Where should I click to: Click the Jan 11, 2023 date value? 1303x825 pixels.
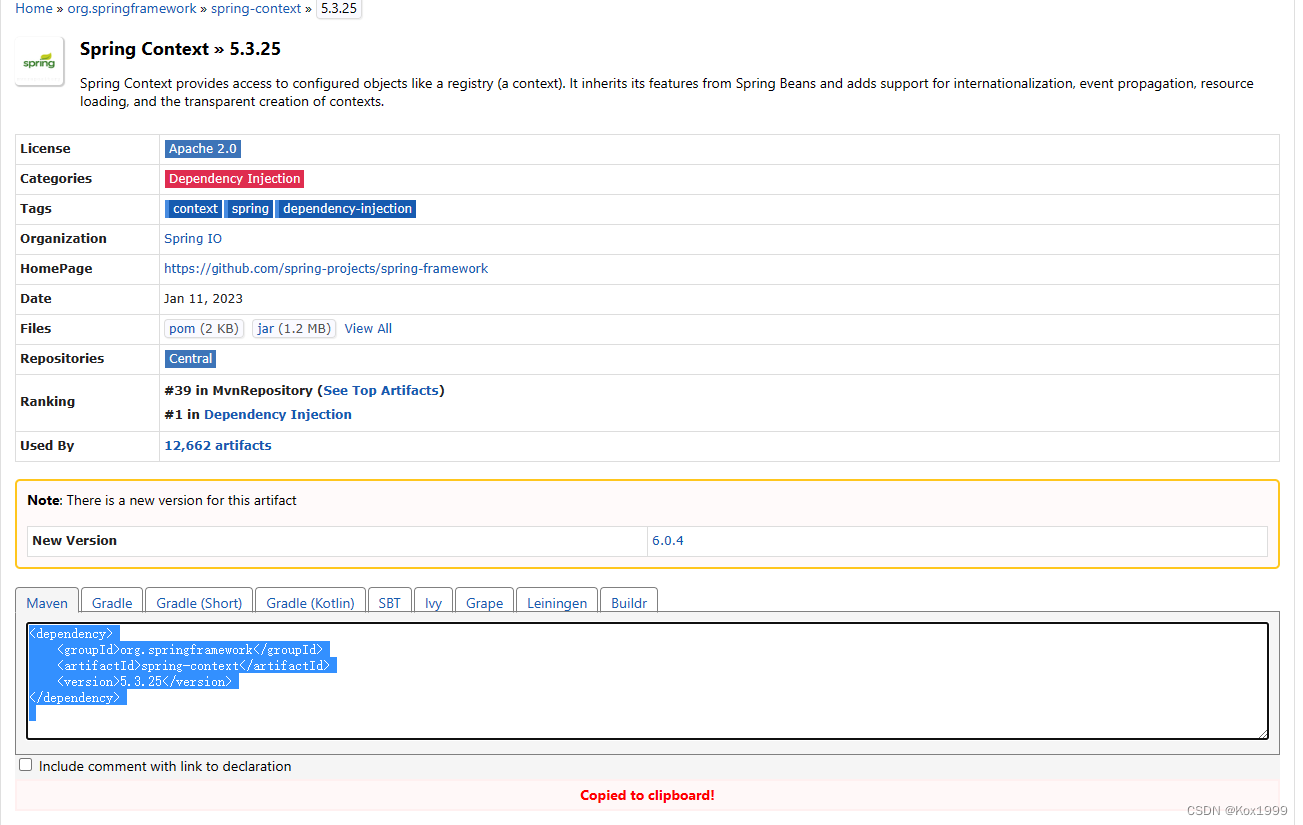point(203,299)
